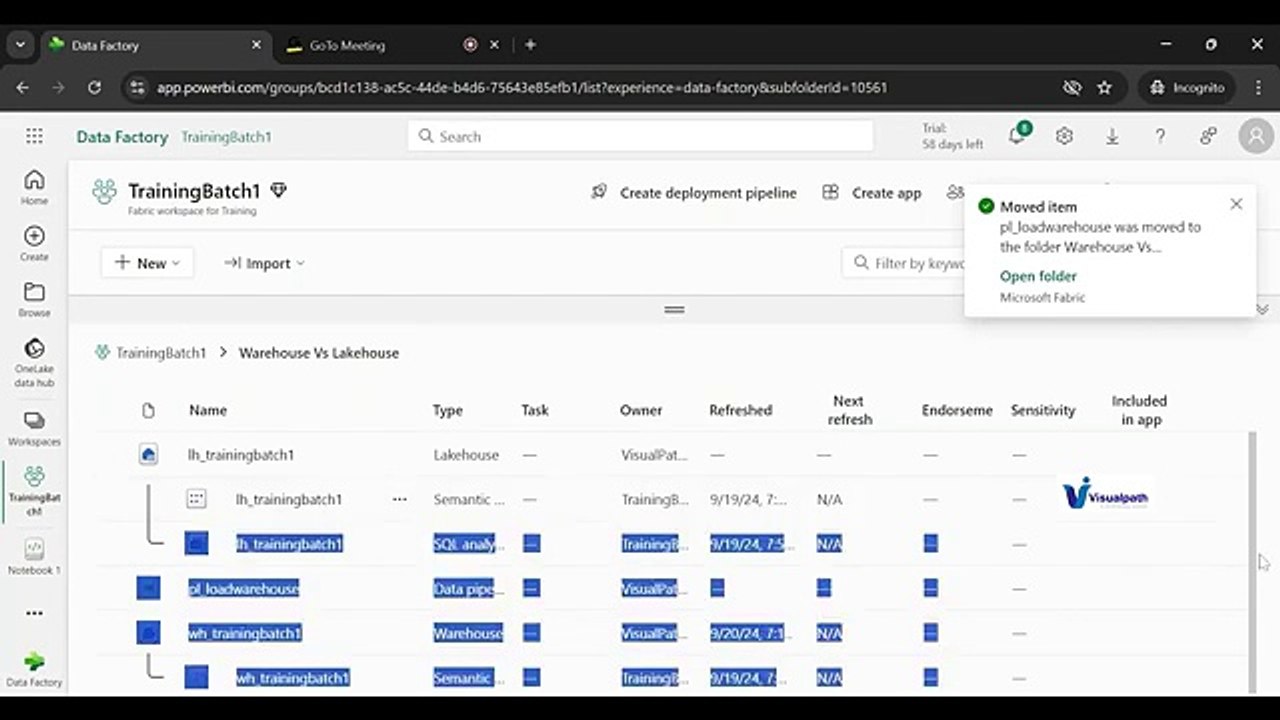This screenshot has height=720, width=1280.
Task: Open settings gear
Action: (x=1064, y=136)
